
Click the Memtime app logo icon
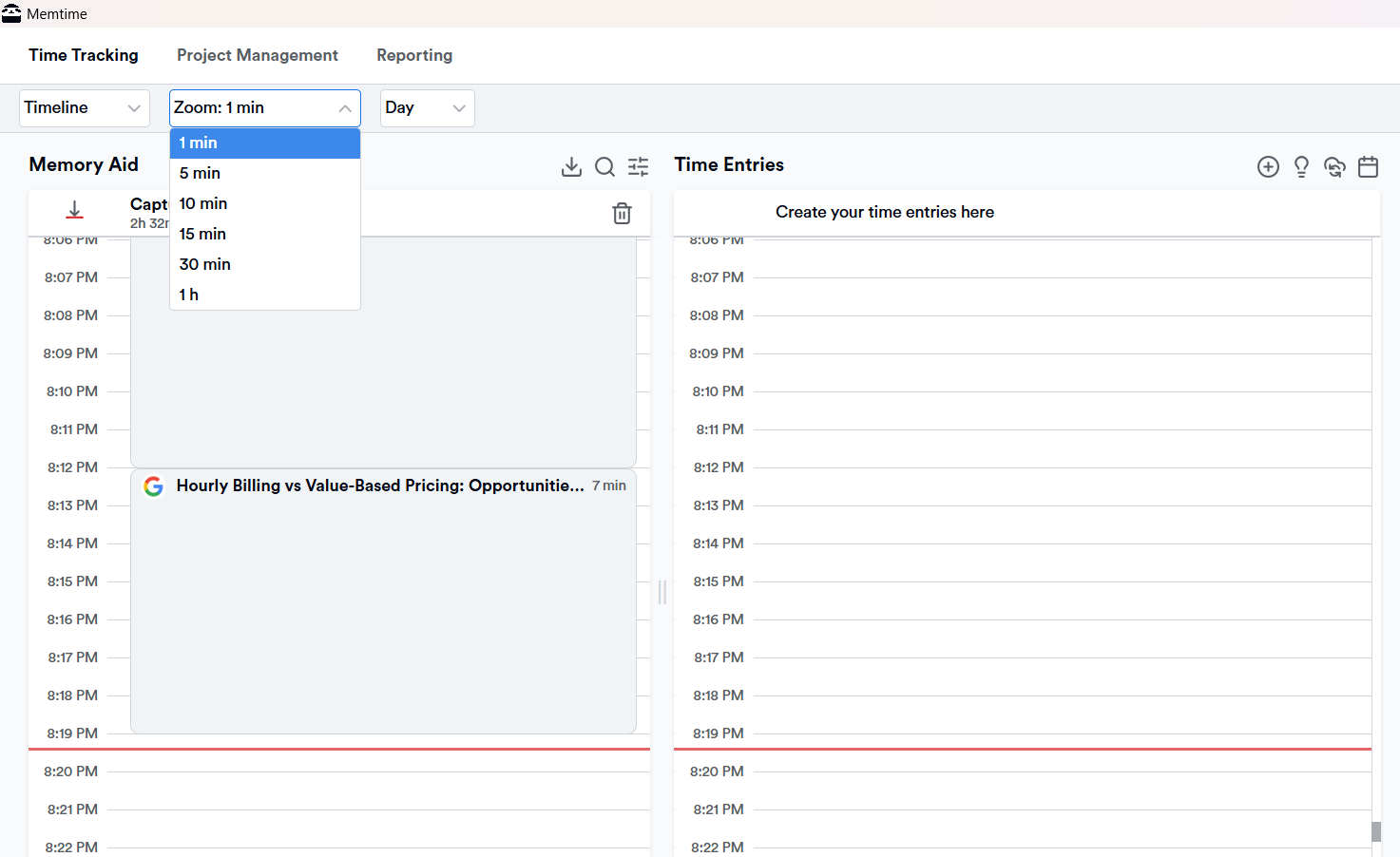click(x=11, y=13)
